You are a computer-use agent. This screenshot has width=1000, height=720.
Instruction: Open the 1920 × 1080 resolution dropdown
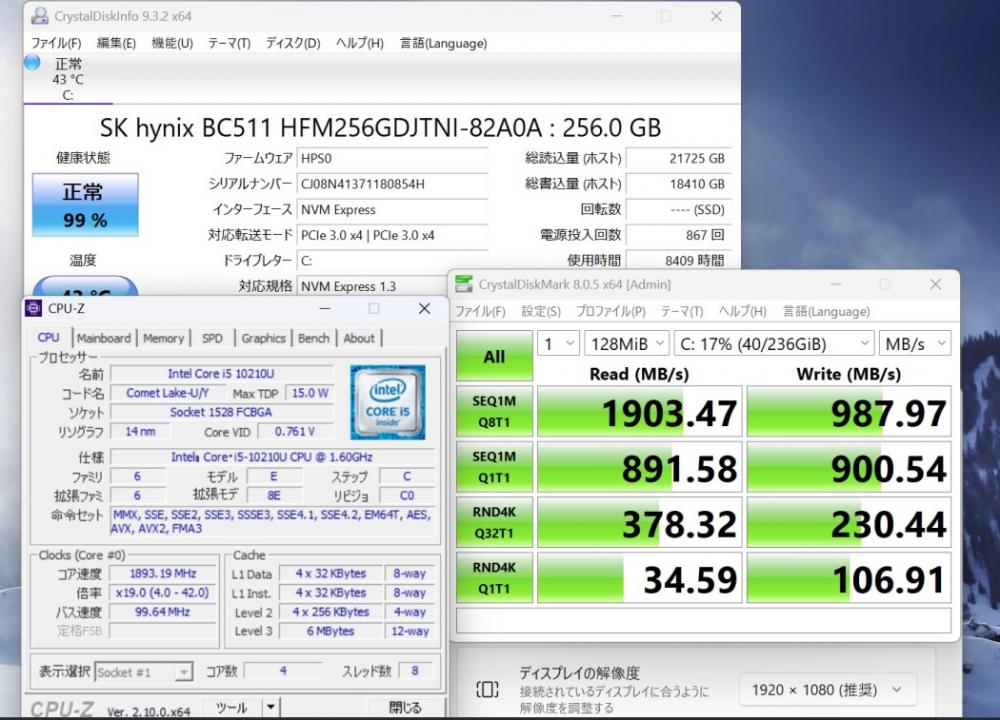[x=827, y=690]
